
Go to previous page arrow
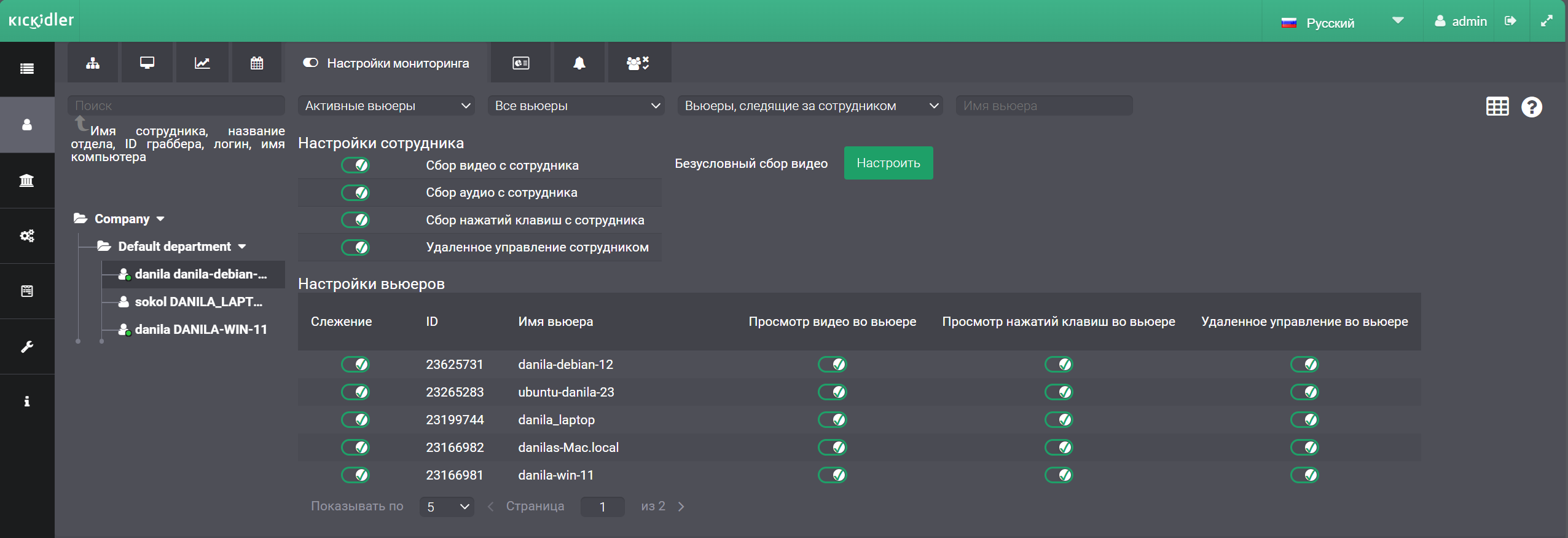490,507
